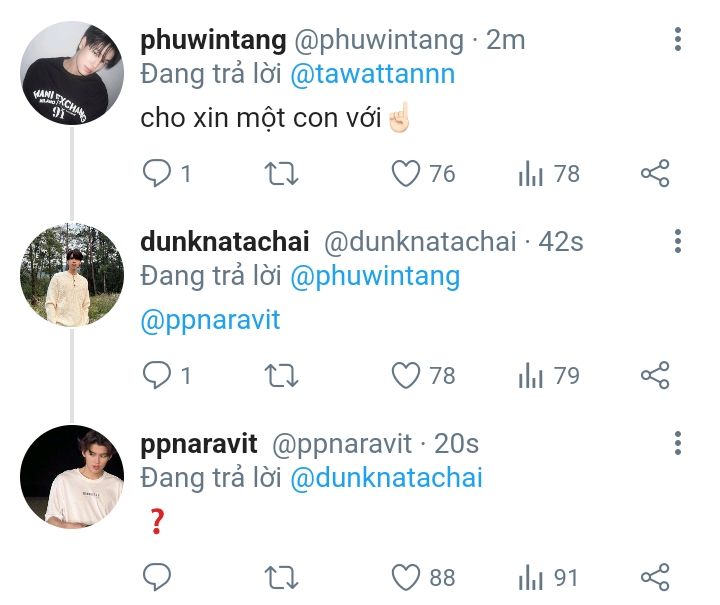
Task: Retweet dunknatachai's tweet
Action: click(x=281, y=376)
